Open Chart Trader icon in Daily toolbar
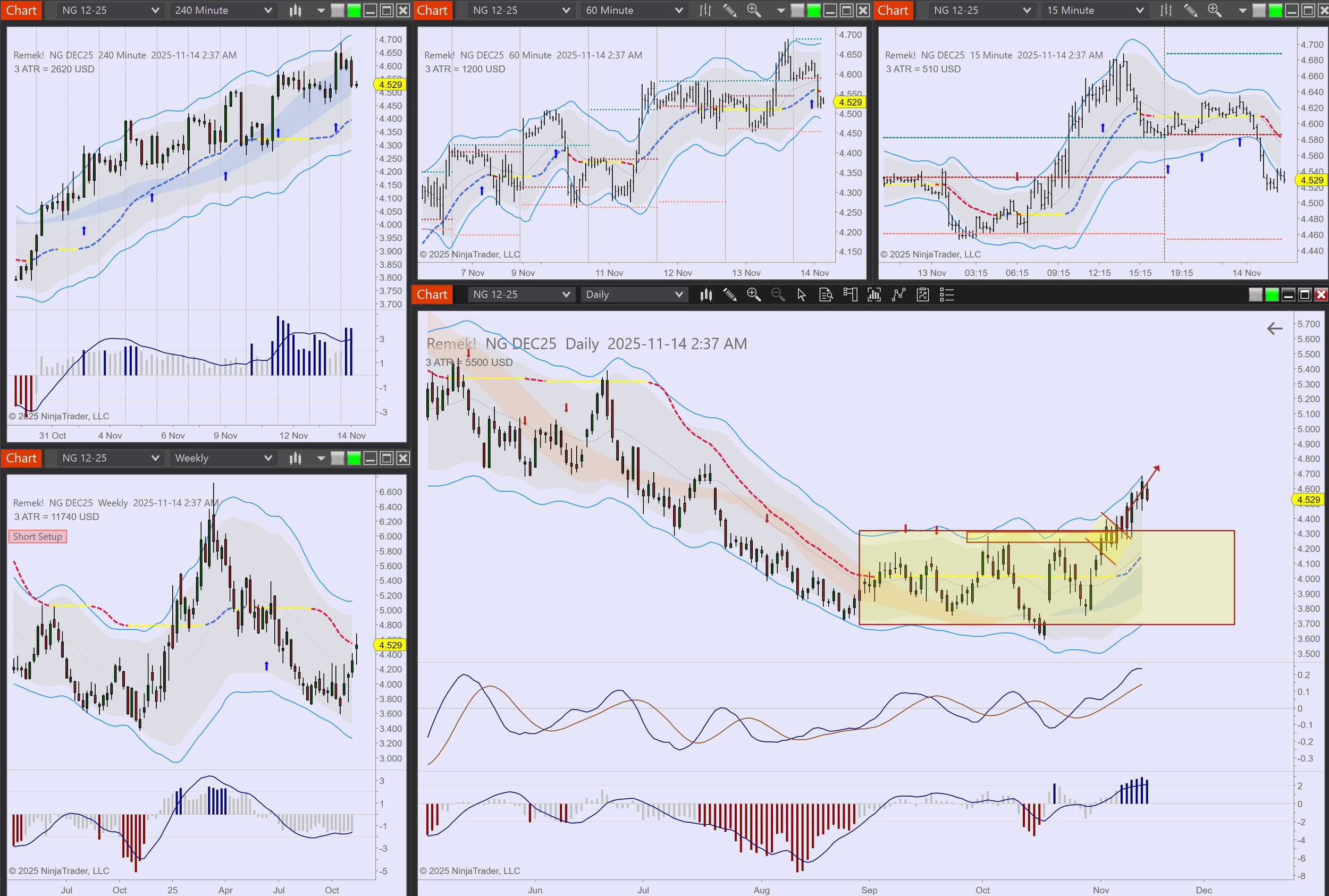The width and height of the screenshot is (1329, 896). (x=850, y=295)
